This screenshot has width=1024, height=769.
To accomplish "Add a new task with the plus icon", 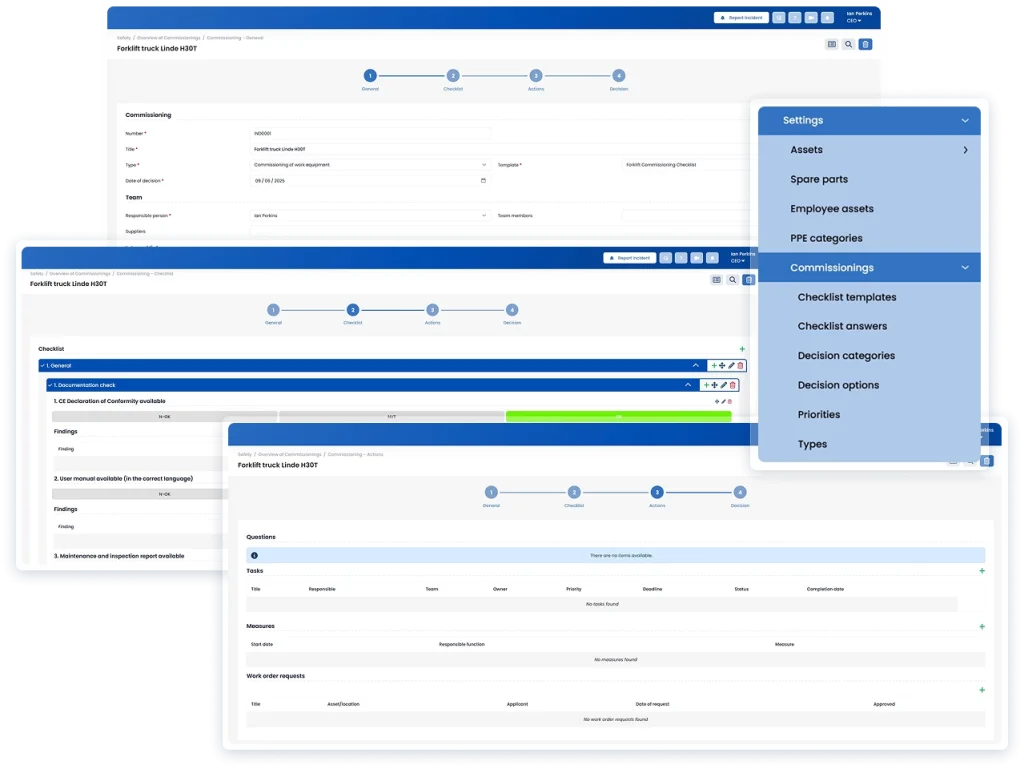I will coord(982,571).
